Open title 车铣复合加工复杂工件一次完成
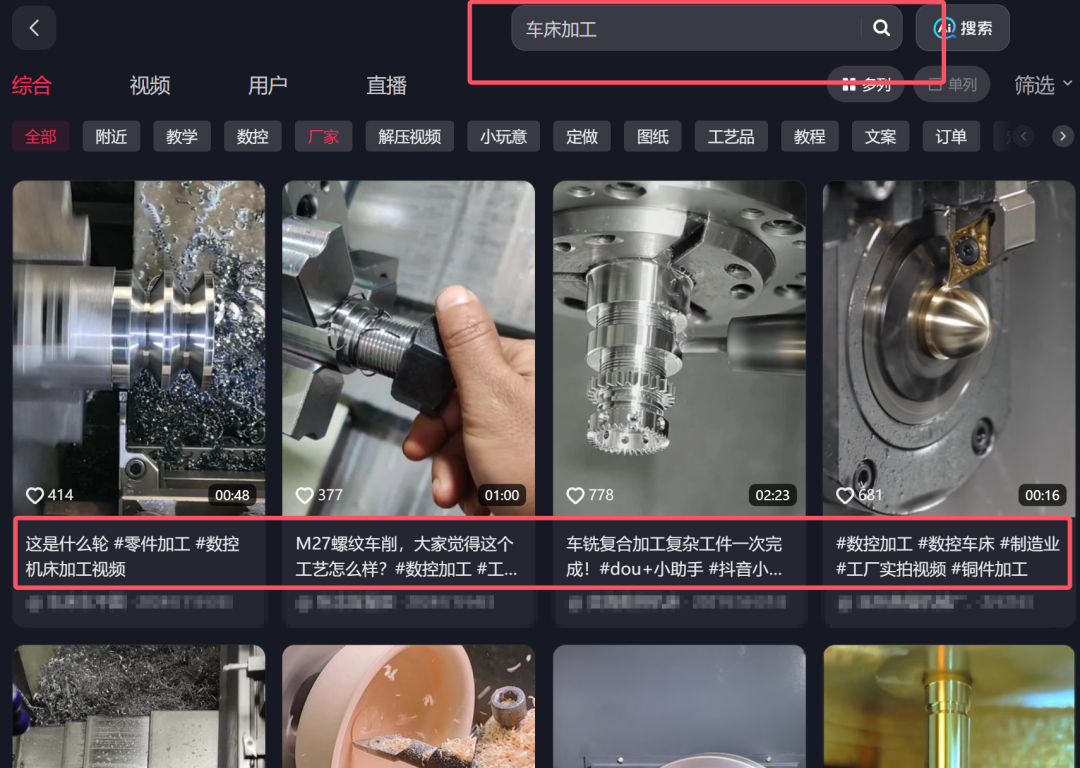 coord(674,557)
